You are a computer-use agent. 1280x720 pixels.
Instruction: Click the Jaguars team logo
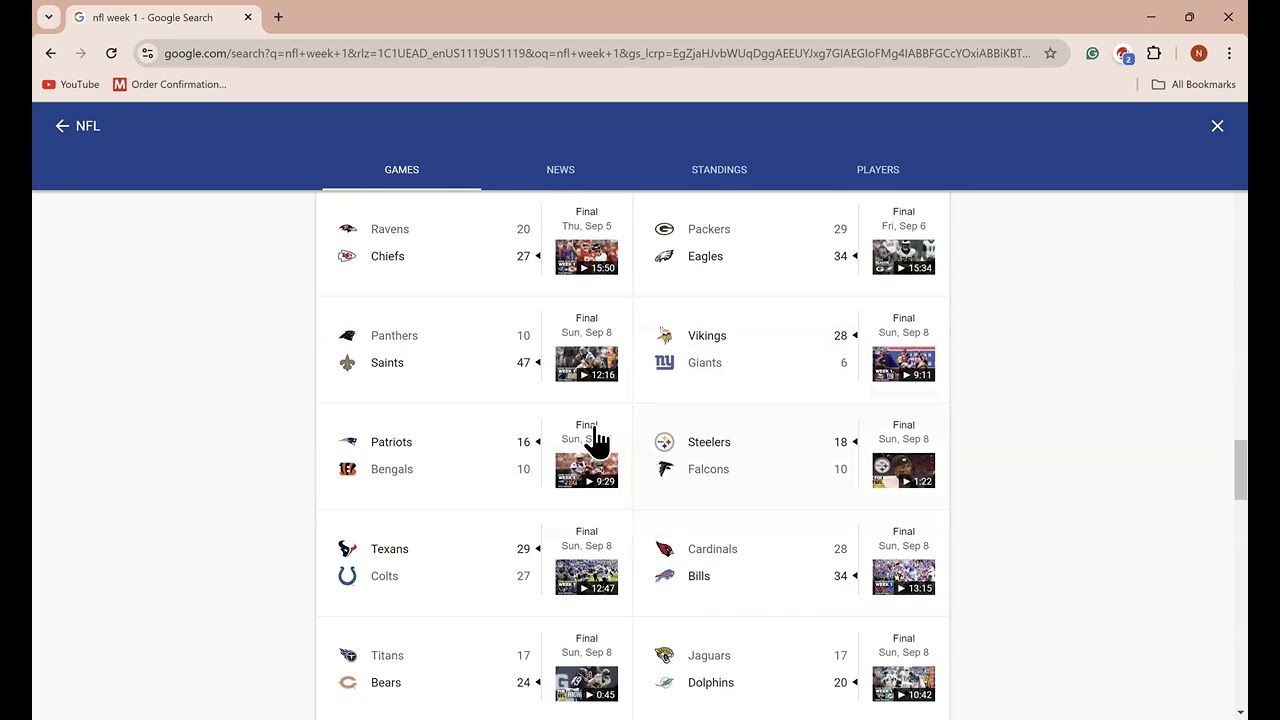click(x=664, y=656)
